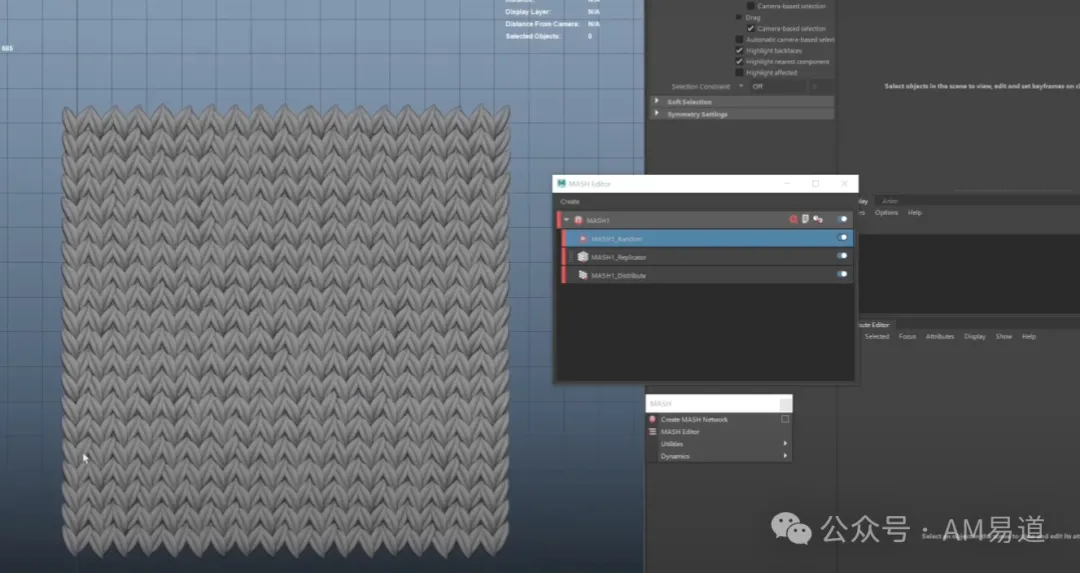Collapse the Drag section arrow

click(x=739, y=17)
